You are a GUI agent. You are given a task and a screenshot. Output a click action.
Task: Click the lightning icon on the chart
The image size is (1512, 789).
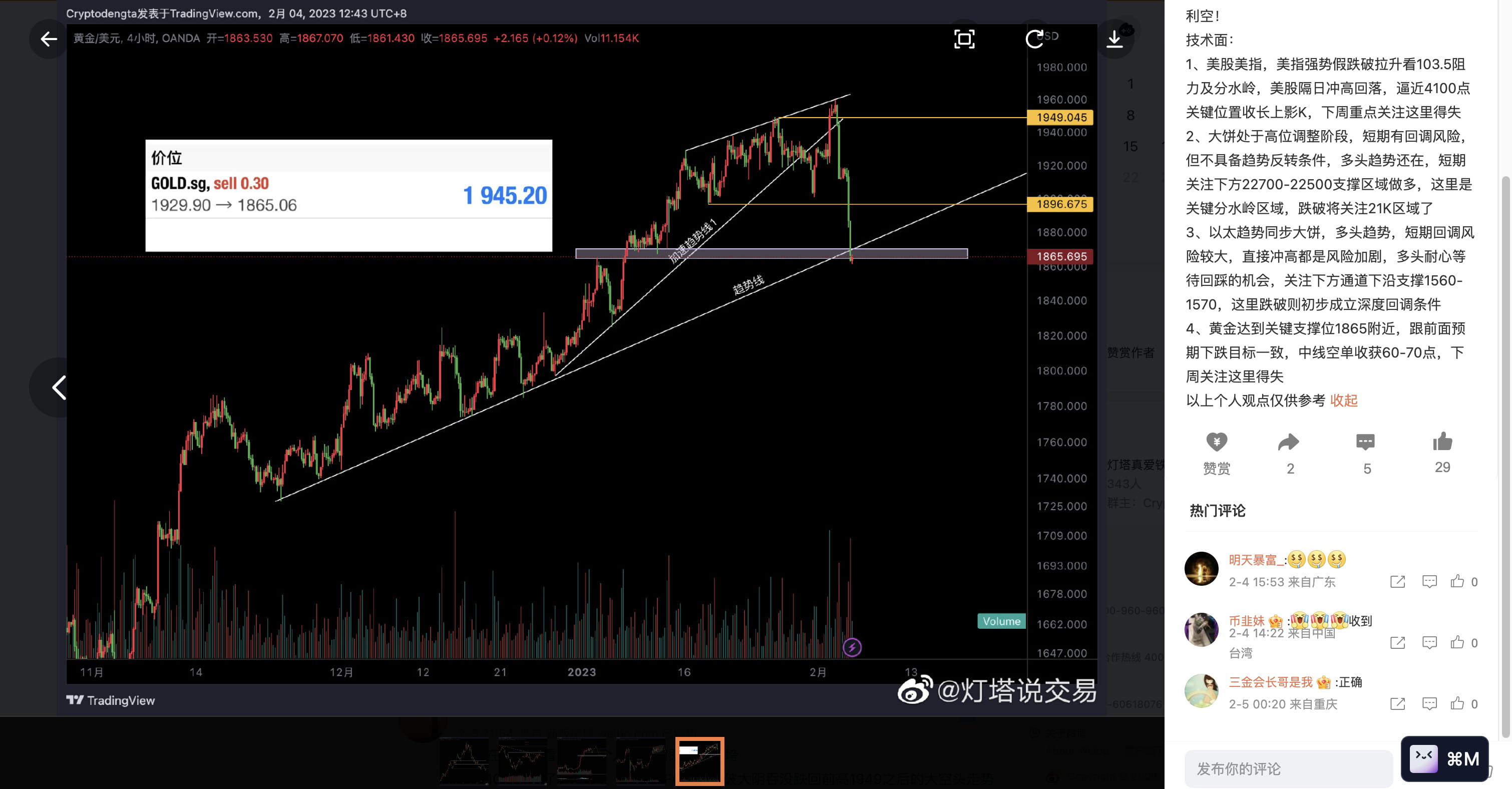(x=852, y=646)
